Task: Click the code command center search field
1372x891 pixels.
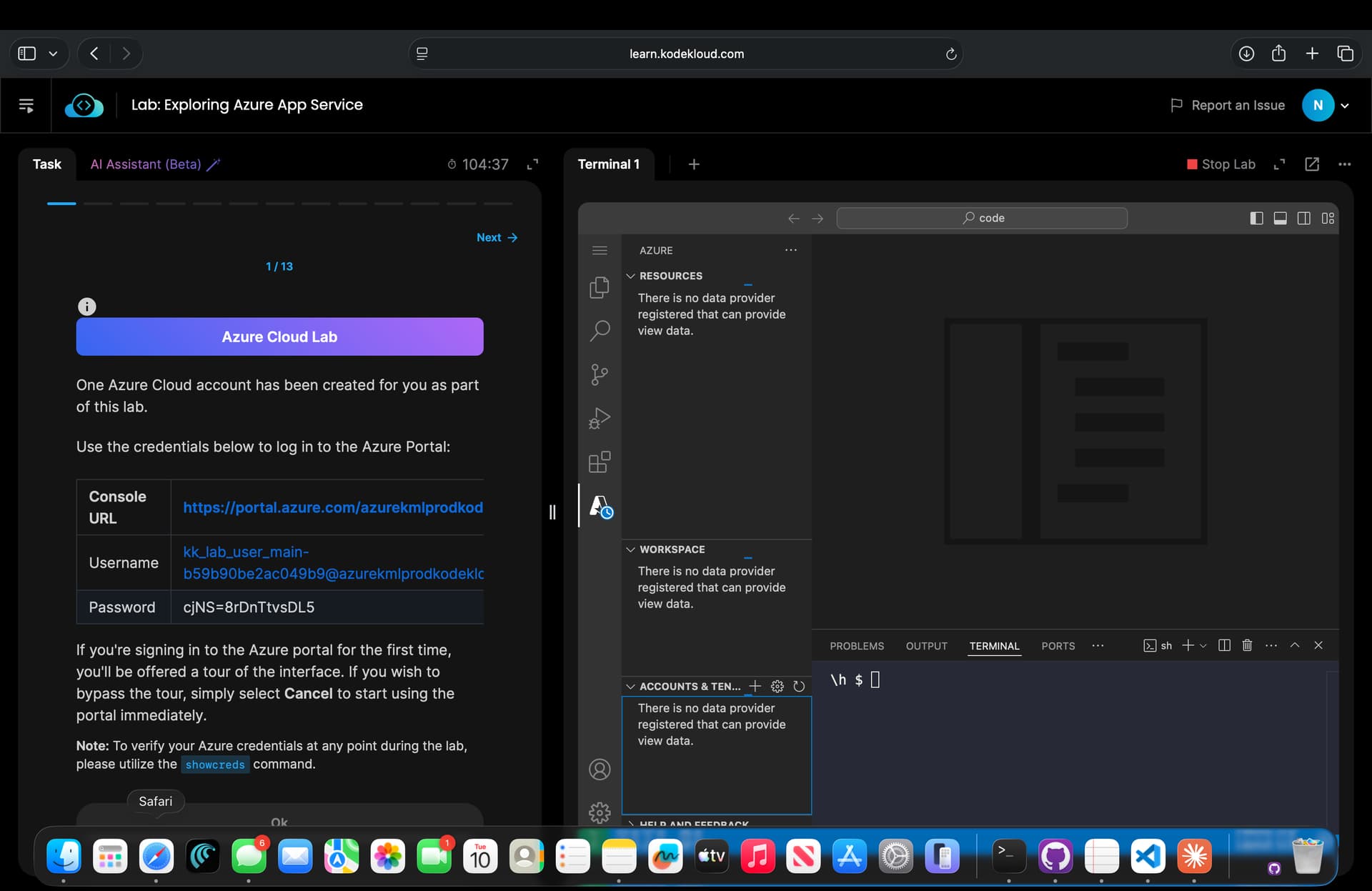Action: (982, 218)
